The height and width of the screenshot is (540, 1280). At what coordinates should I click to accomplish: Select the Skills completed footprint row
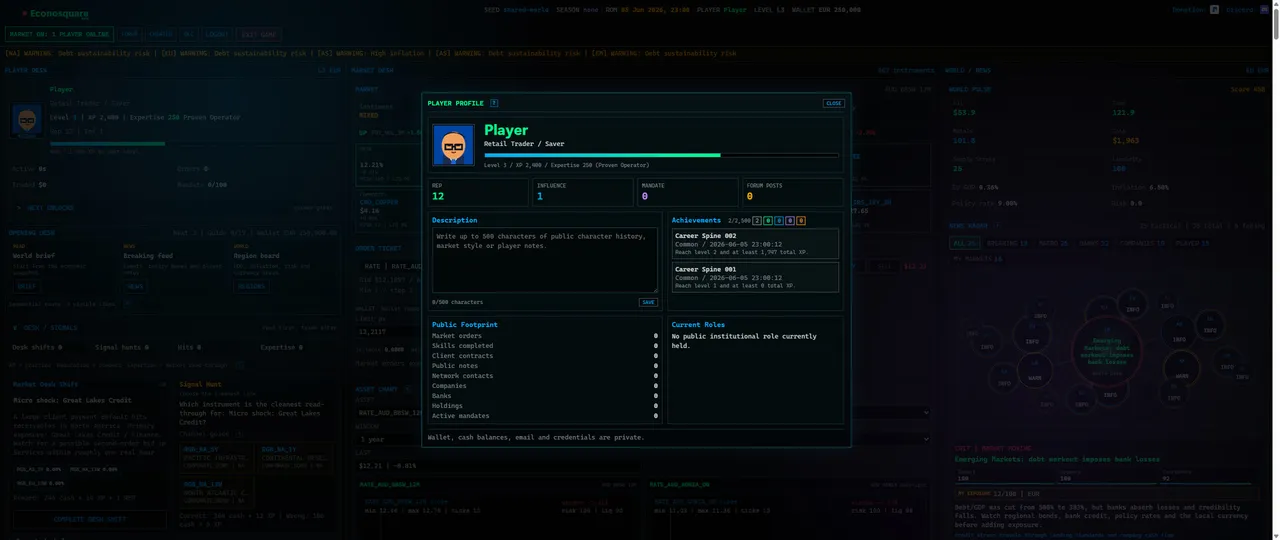tap(545, 346)
